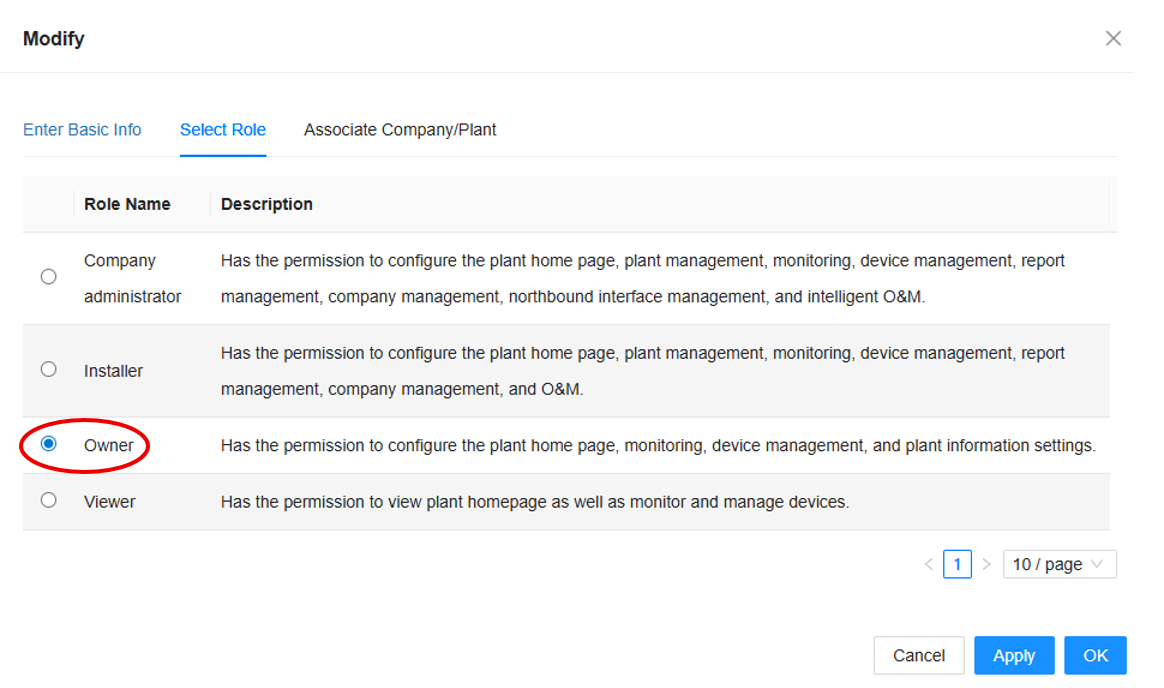The image size is (1164, 688).
Task: Expand the 10 / page dropdown
Action: coord(1059,565)
